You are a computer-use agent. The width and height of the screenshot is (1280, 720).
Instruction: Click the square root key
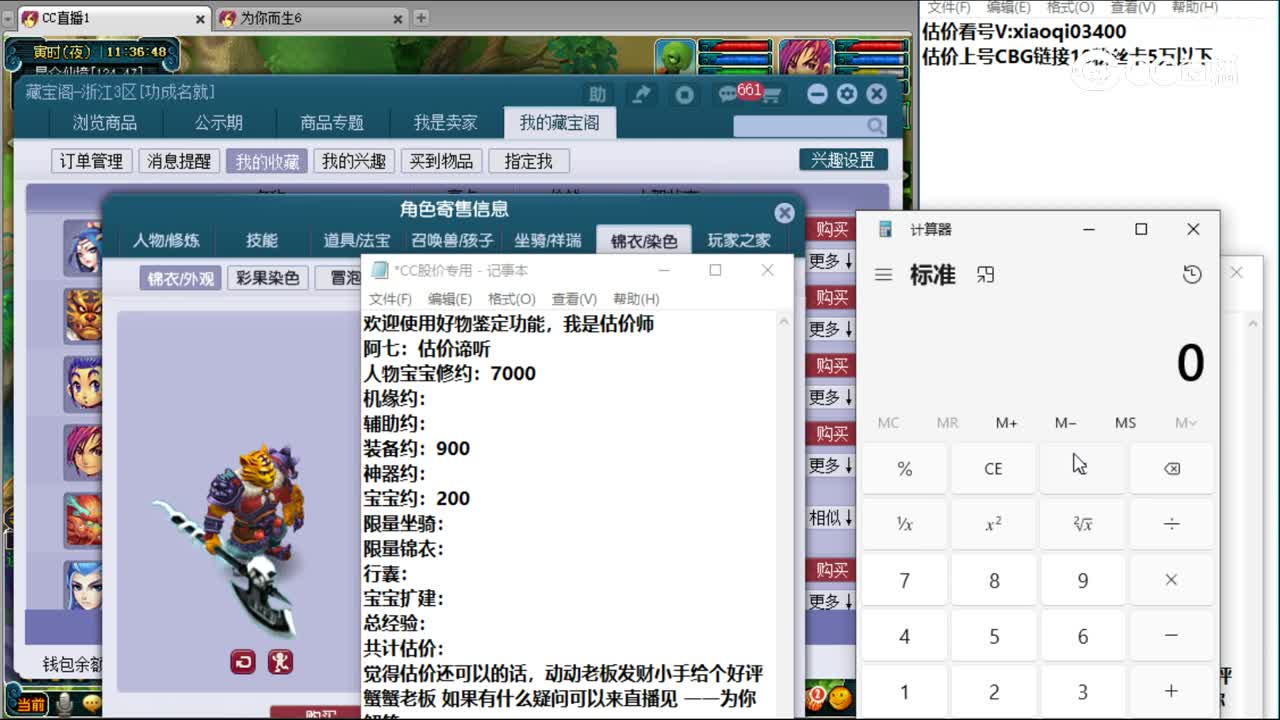pyautogui.click(x=1082, y=524)
